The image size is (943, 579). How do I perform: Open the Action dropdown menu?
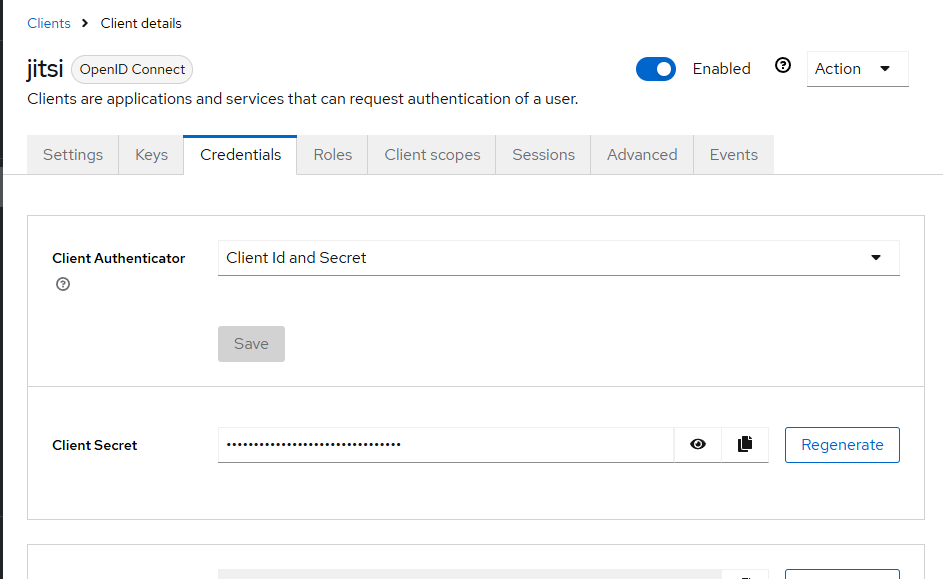857,69
